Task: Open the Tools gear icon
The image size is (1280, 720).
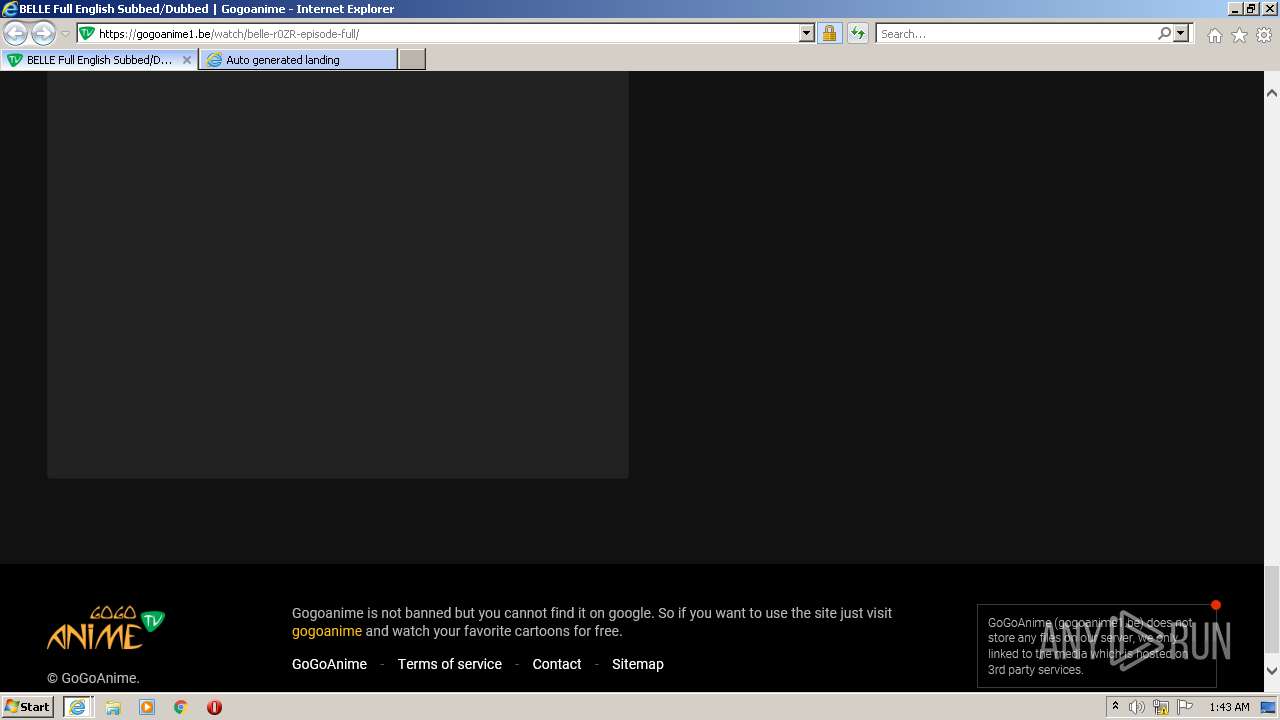Action: (x=1264, y=35)
